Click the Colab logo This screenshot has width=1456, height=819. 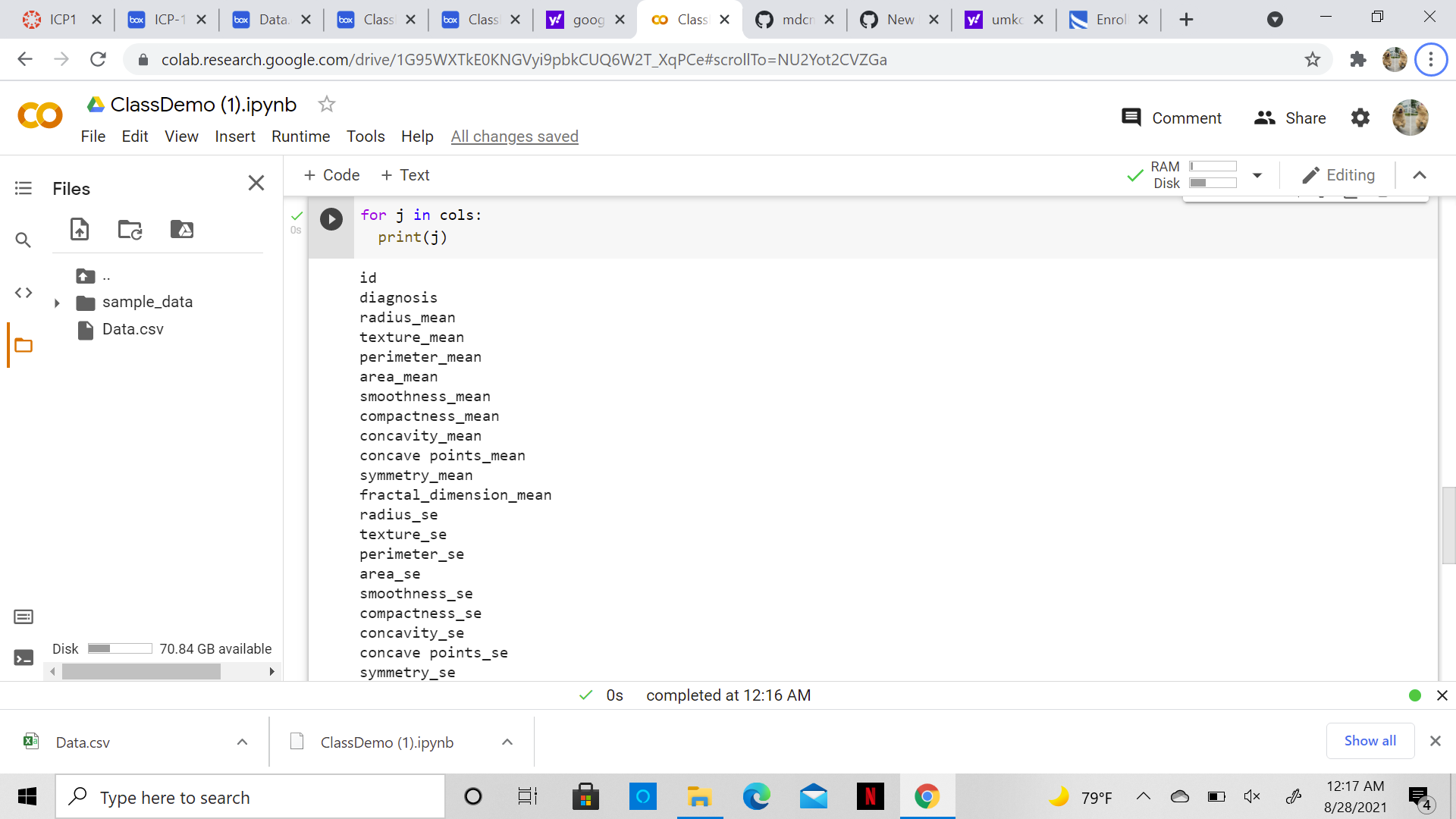tap(39, 116)
